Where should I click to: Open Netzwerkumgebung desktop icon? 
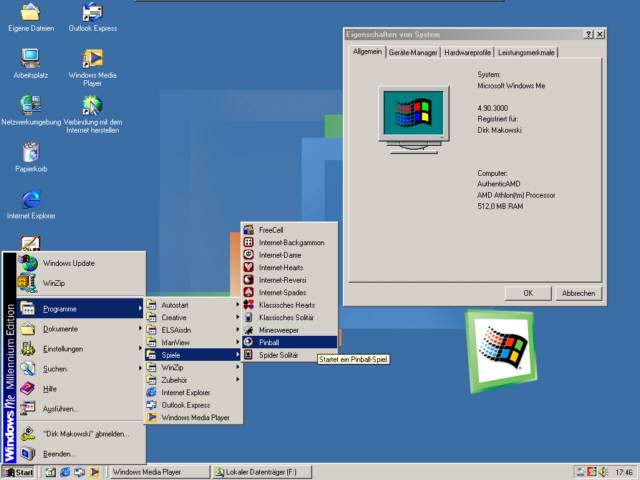(x=31, y=110)
